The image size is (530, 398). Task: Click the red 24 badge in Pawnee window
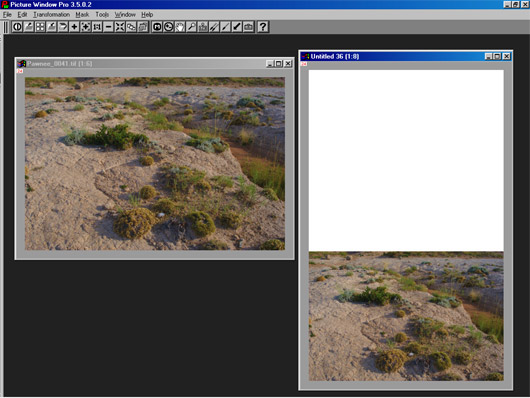[20, 71]
